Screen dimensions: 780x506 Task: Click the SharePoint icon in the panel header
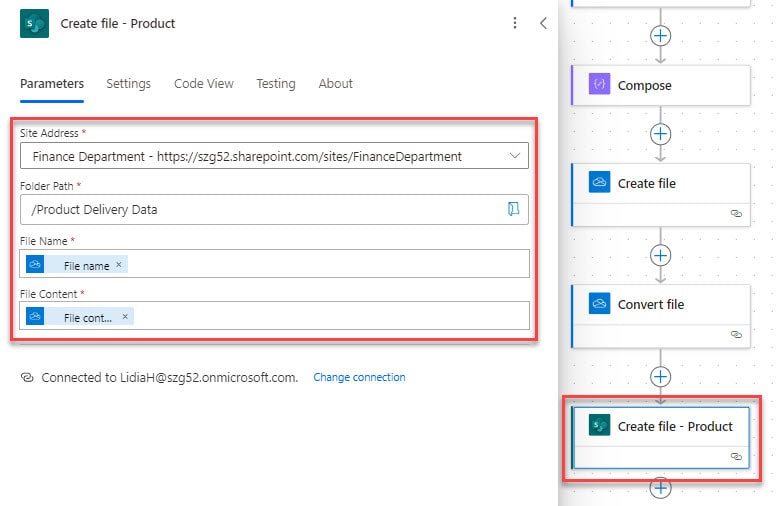tap(34, 23)
